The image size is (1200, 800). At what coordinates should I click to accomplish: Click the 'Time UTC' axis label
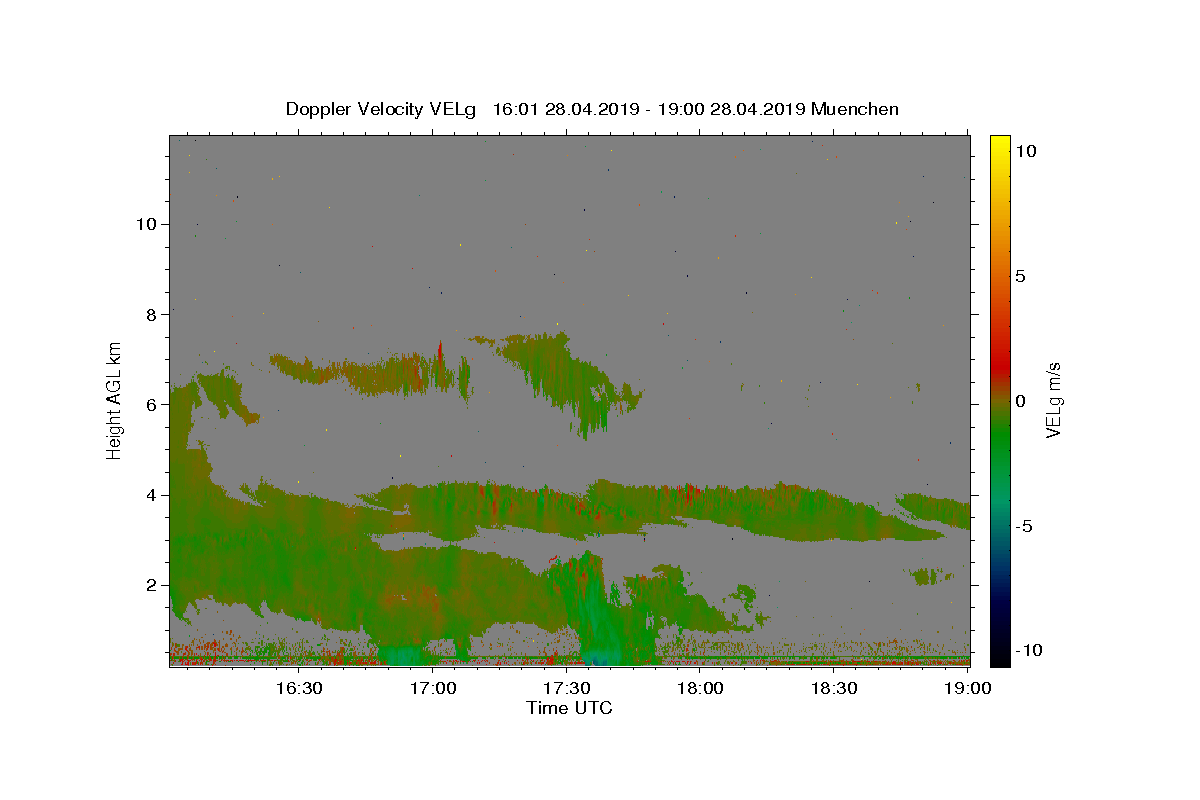(569, 708)
